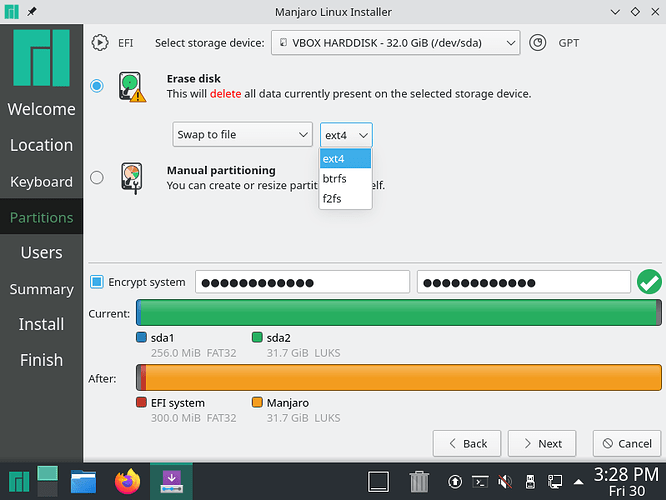
Task: Click the "300.0 MiB FAT32" label
Action: coord(193,418)
